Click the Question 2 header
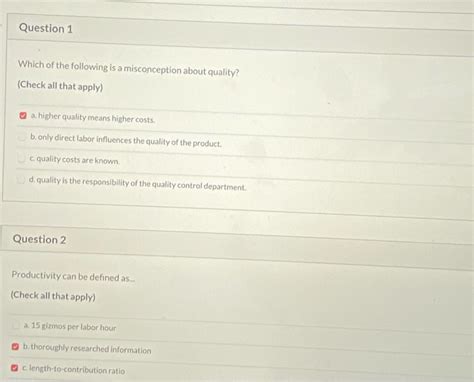The height and width of the screenshot is (382, 474). (x=39, y=239)
